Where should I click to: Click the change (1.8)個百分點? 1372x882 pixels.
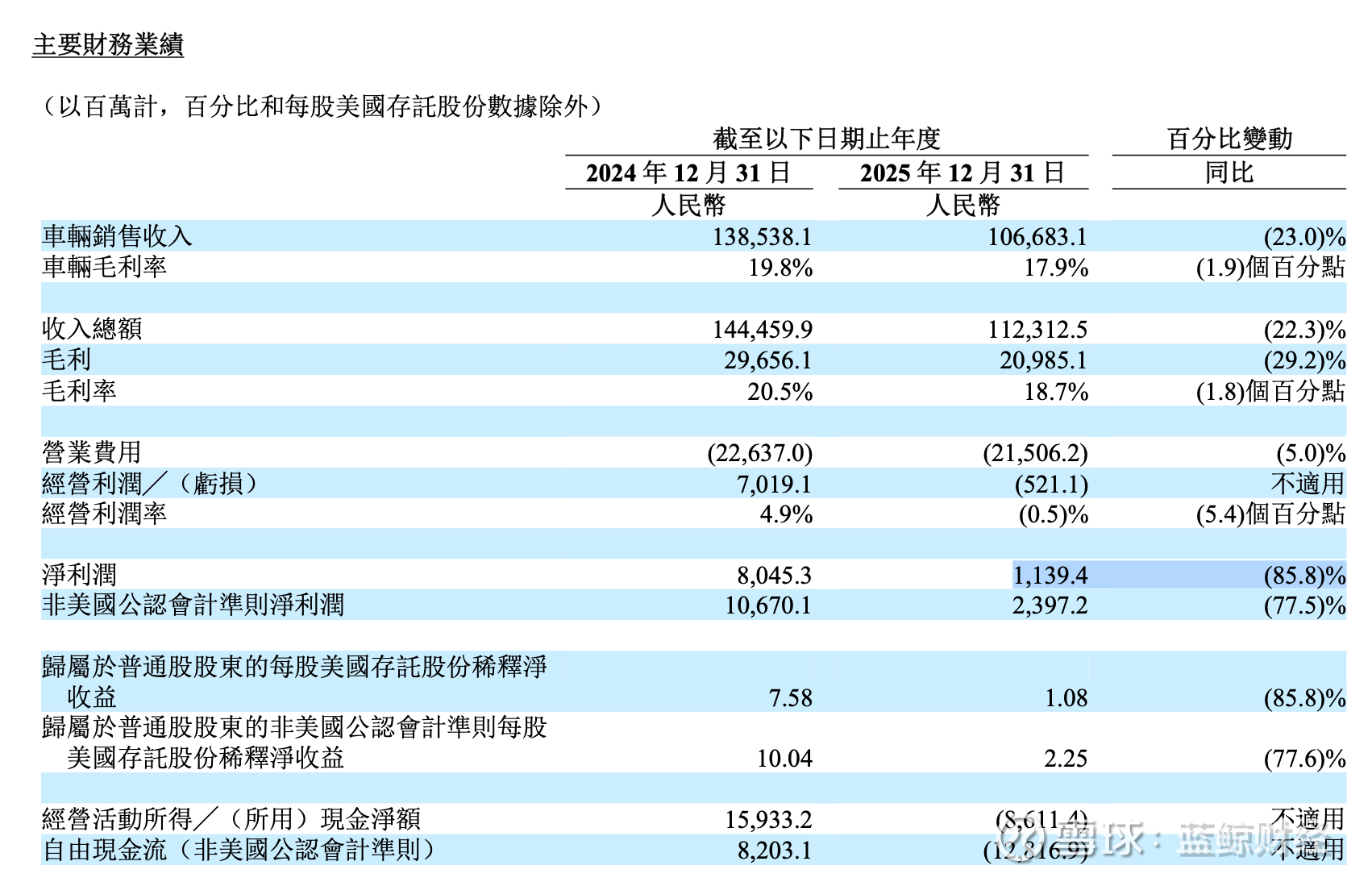(x=1270, y=391)
